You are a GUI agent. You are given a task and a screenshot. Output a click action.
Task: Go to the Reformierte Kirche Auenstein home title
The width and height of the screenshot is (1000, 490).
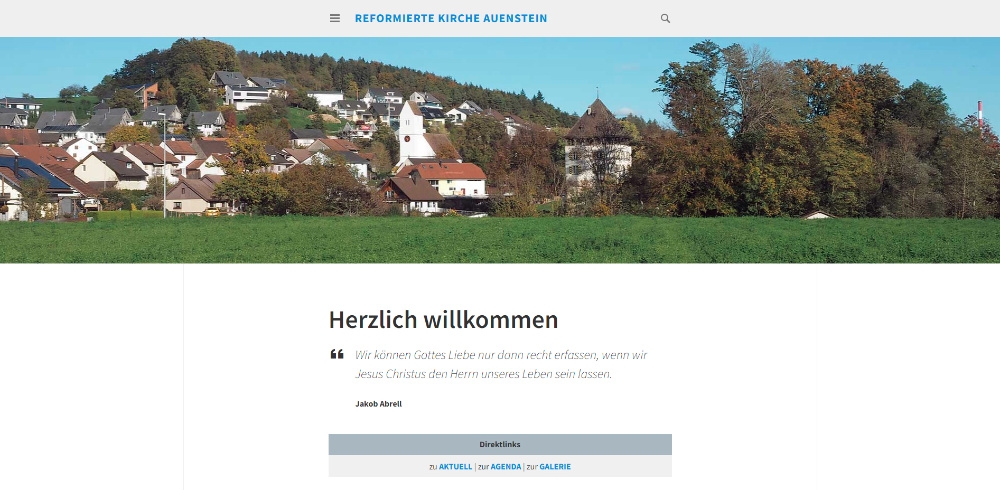(x=451, y=19)
